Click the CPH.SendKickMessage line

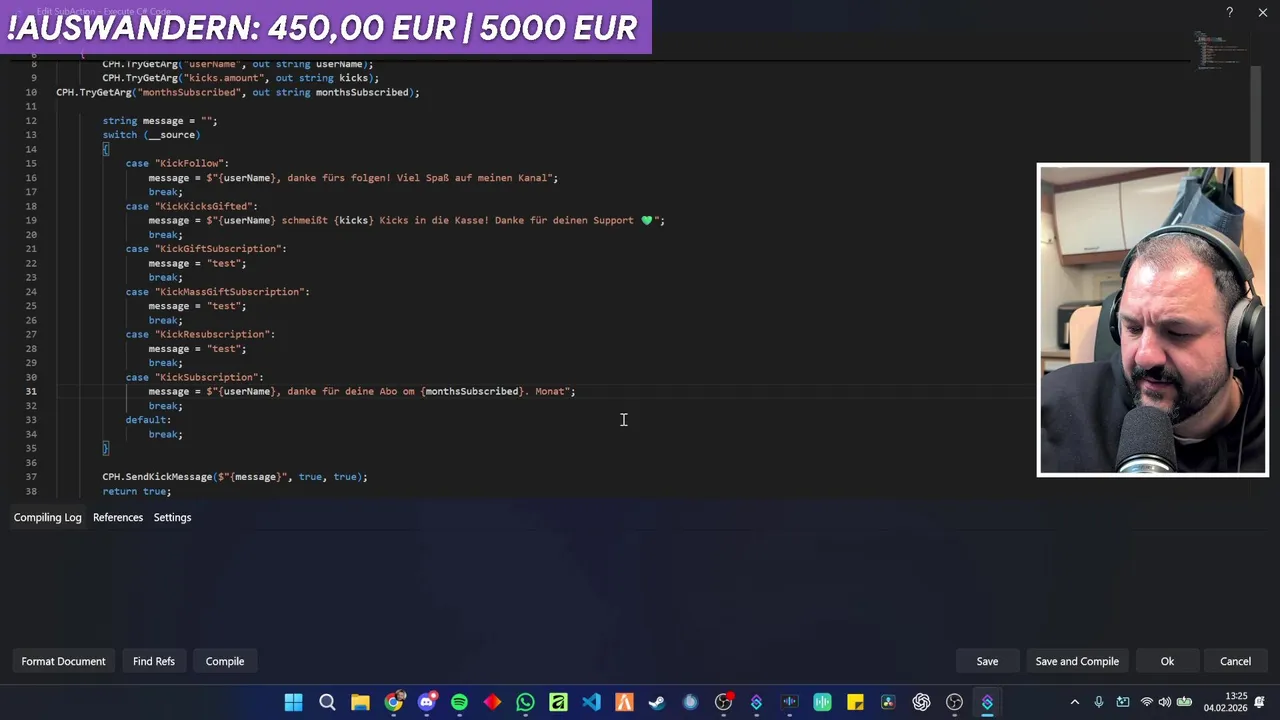pyautogui.click(x=235, y=477)
